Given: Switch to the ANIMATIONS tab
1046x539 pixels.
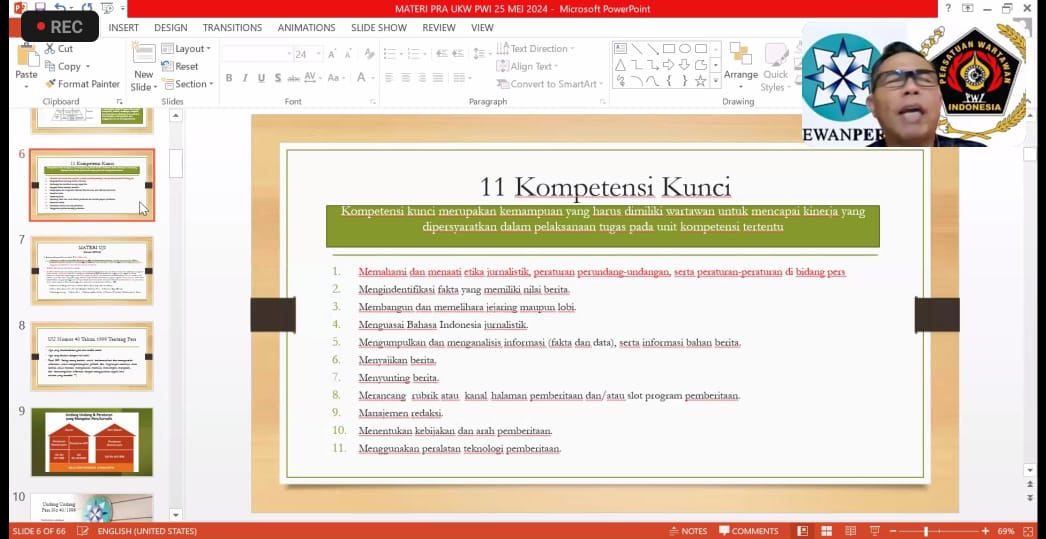Looking at the screenshot, I should coord(306,27).
